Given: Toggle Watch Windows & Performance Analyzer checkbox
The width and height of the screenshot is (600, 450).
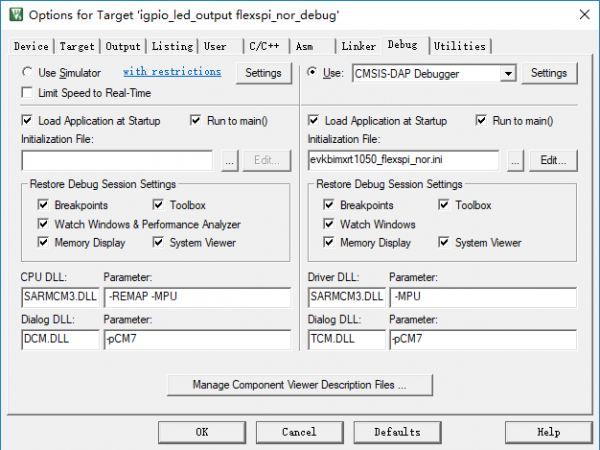Looking at the screenshot, I should click(44, 224).
